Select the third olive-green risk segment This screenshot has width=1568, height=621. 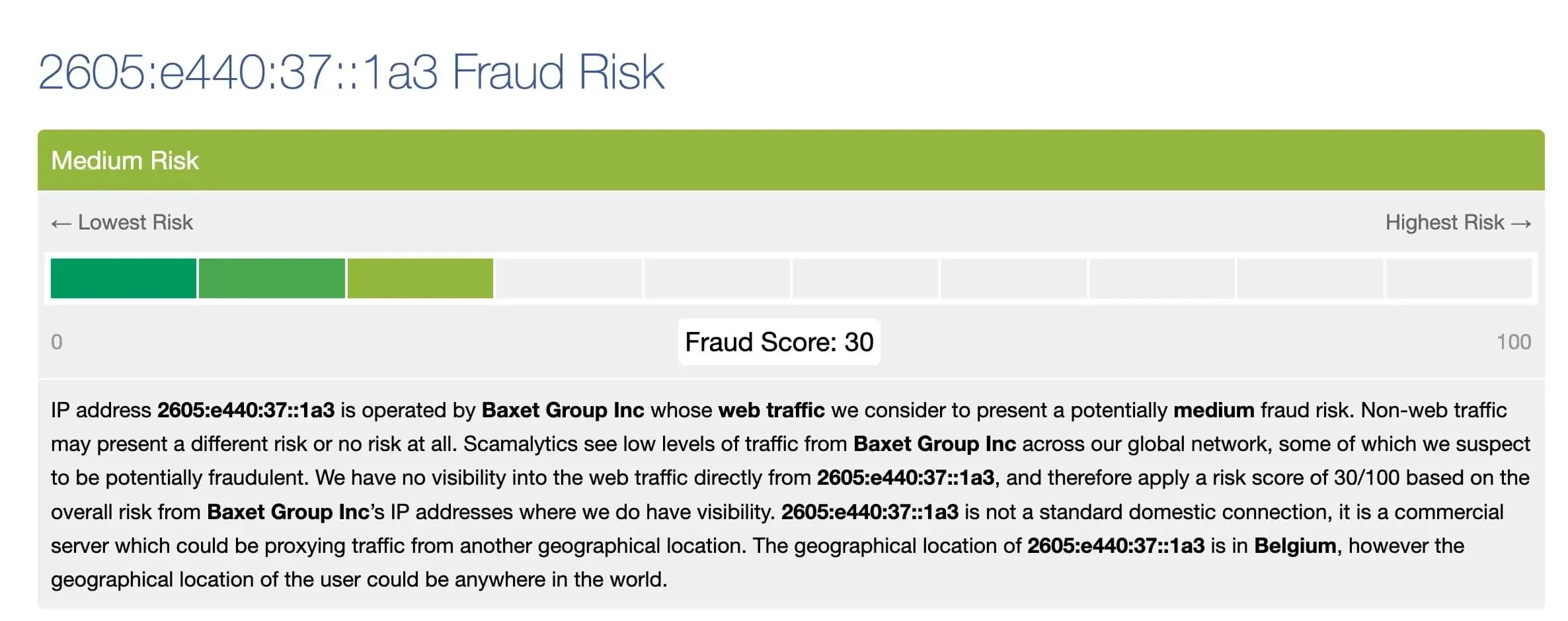coord(420,278)
